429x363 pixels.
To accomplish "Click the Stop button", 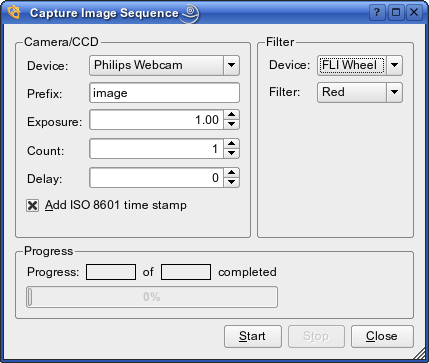I will [x=316, y=336].
